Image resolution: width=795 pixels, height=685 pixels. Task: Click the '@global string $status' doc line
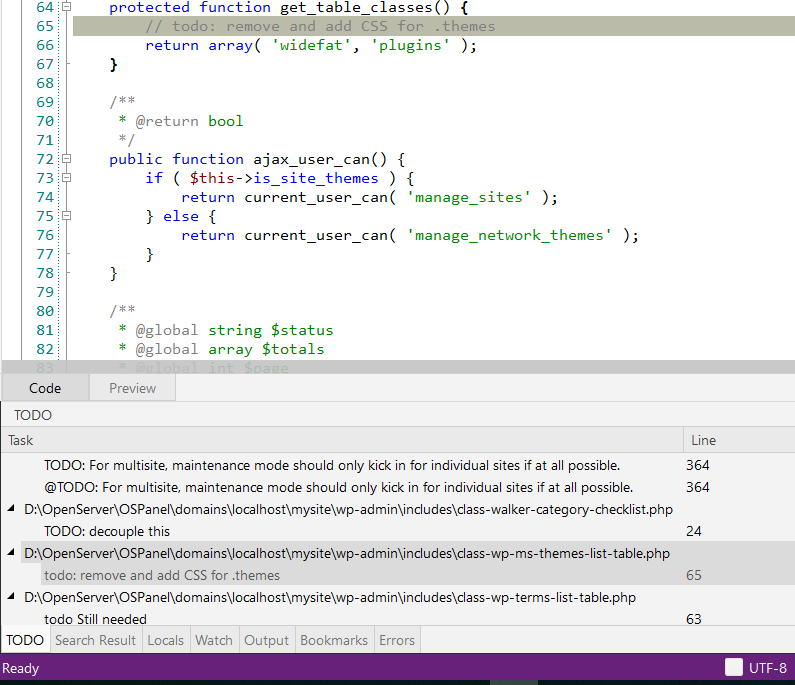(226, 330)
